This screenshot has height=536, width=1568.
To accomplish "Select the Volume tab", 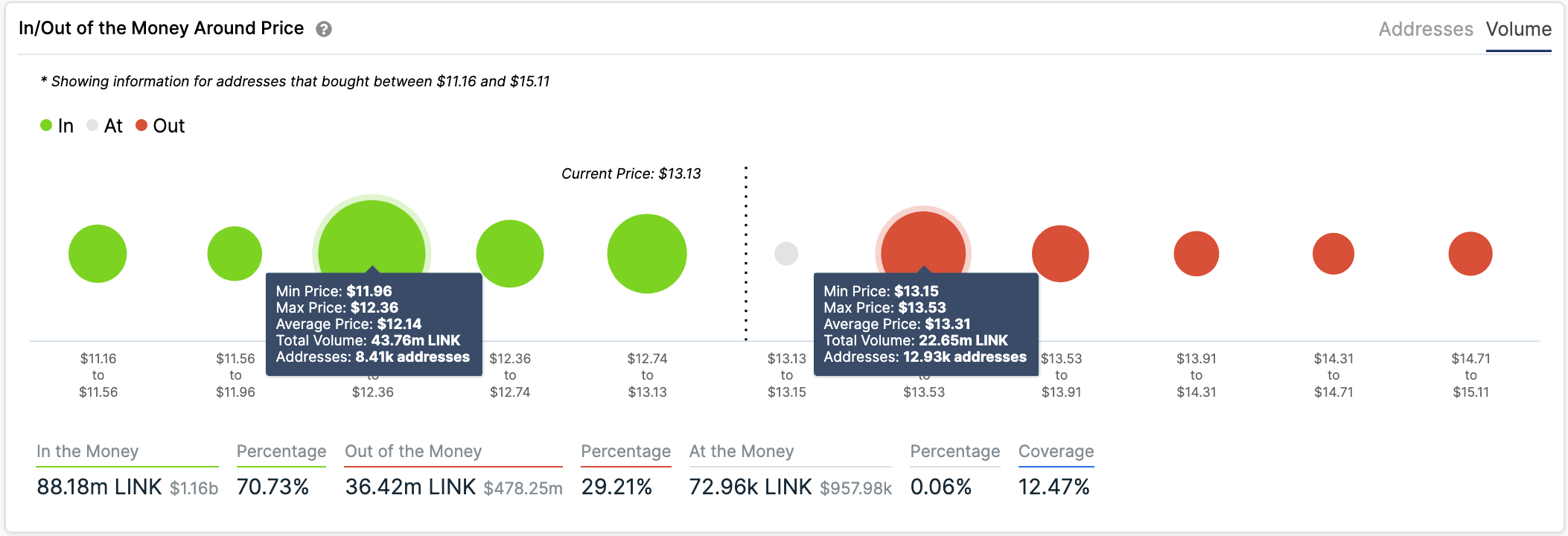I will (x=1519, y=29).
